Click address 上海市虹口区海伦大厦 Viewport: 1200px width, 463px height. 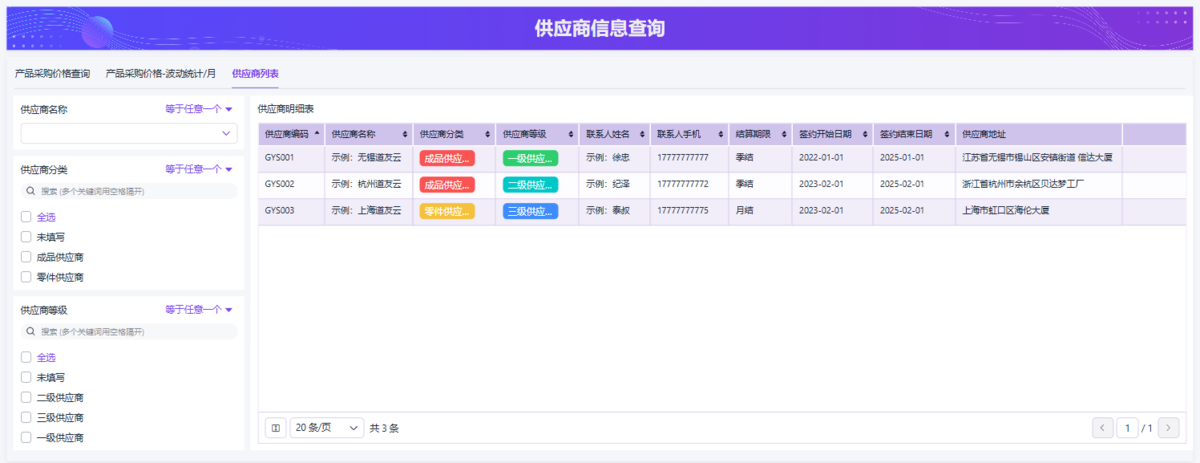(1006, 211)
